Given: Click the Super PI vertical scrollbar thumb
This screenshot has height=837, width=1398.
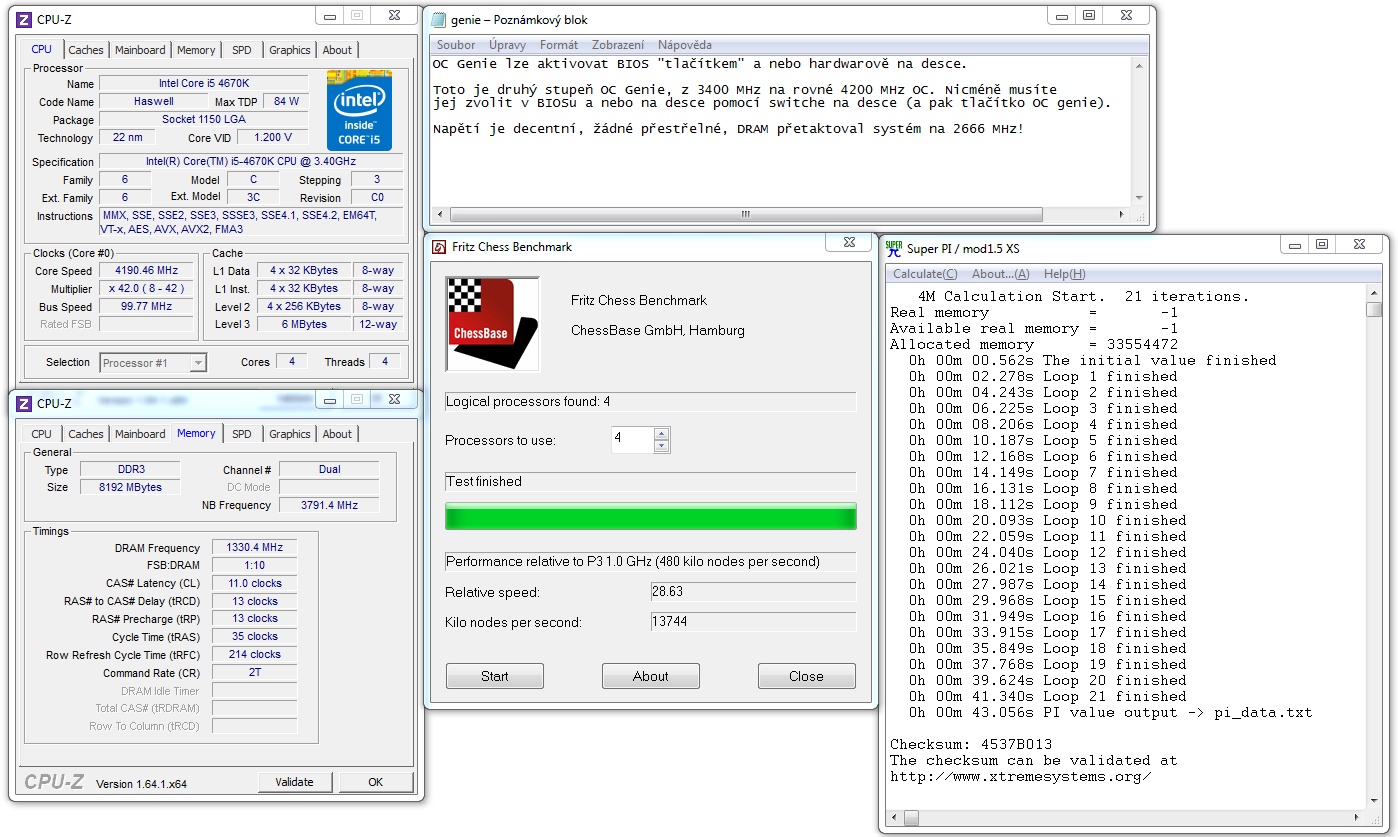Looking at the screenshot, I should point(1374,310).
